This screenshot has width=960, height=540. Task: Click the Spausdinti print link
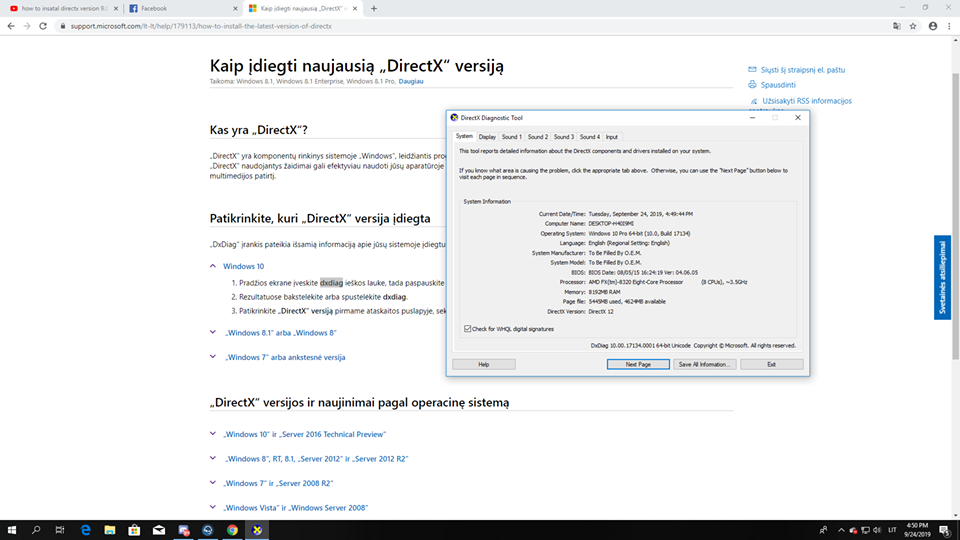pyautogui.click(x=778, y=84)
